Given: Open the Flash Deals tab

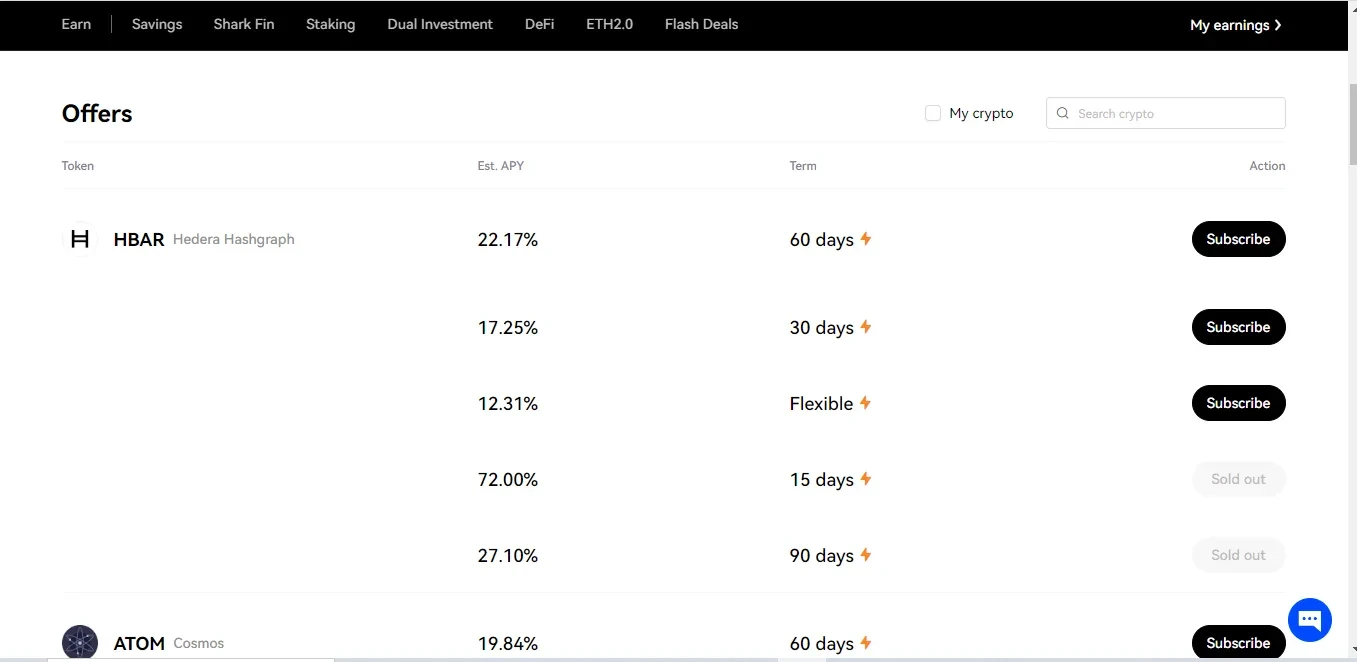Looking at the screenshot, I should click(x=701, y=24).
